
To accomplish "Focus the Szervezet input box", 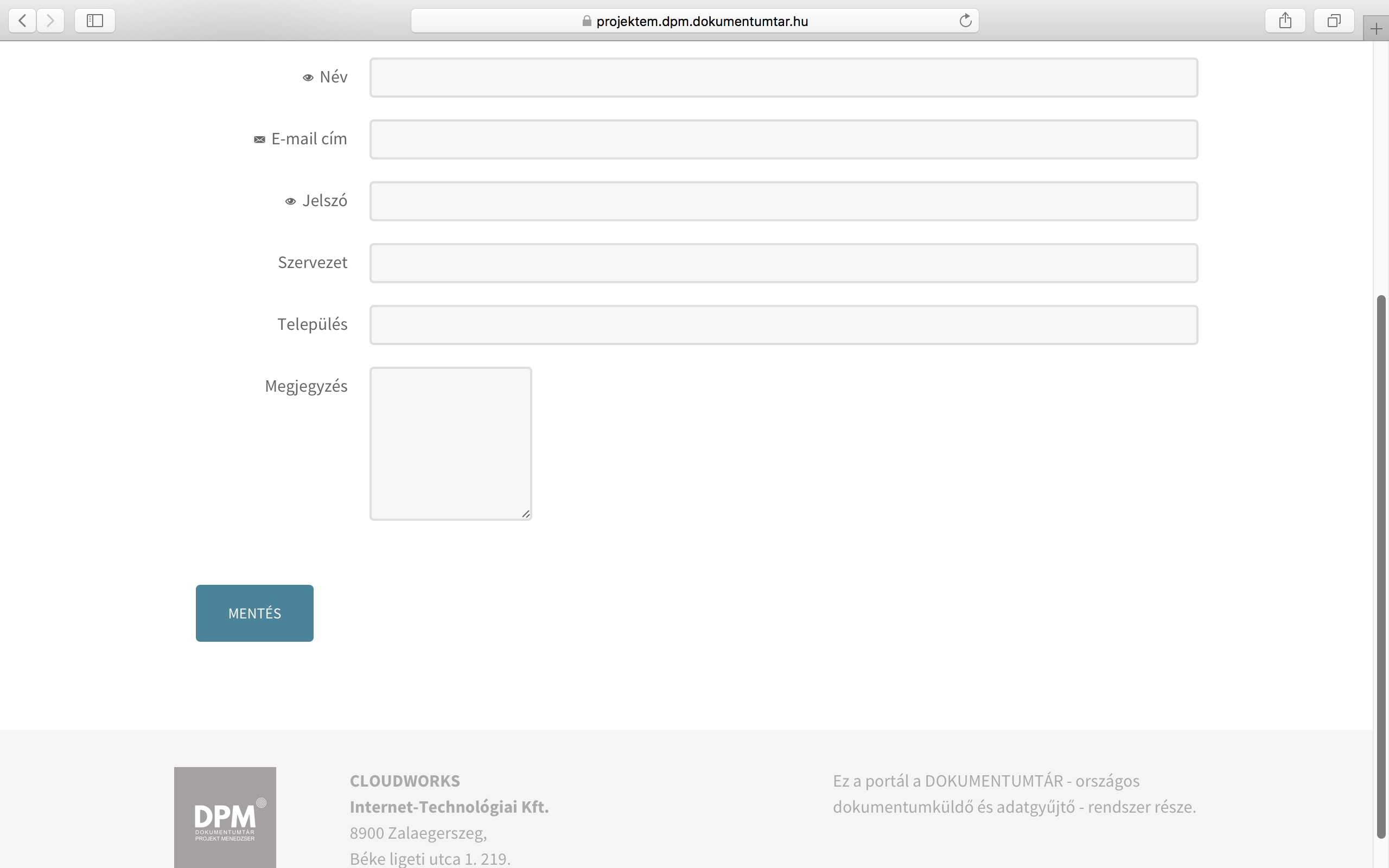I will tap(783, 263).
